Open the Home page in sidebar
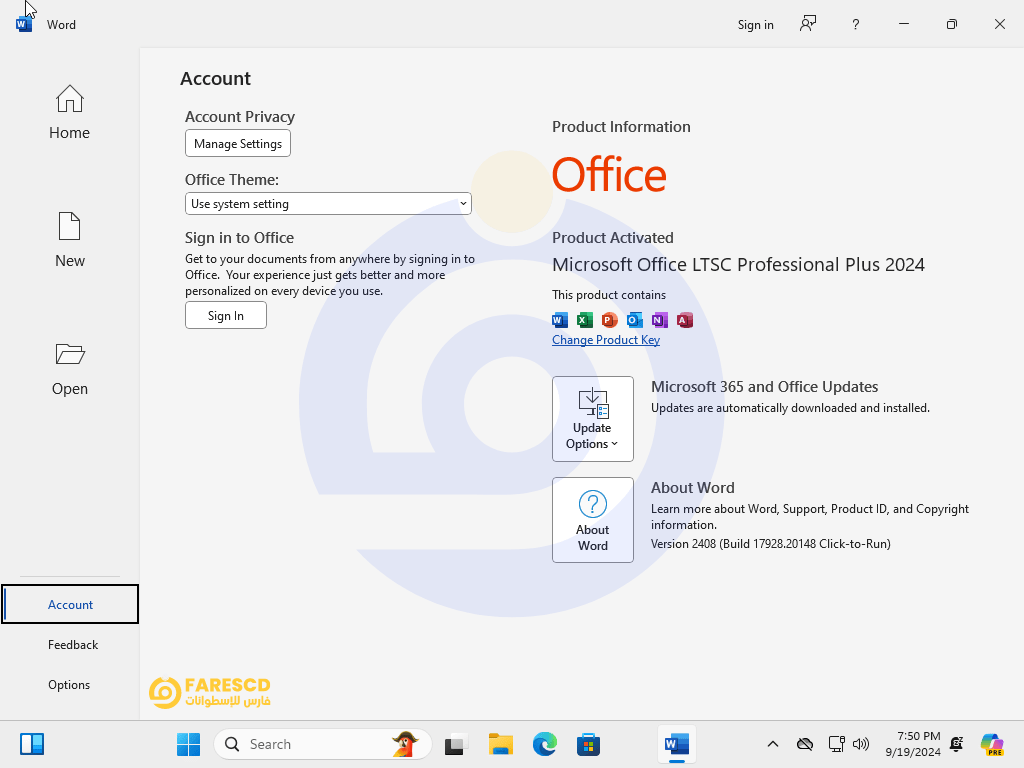Image resolution: width=1024 pixels, height=768 pixels. [x=69, y=112]
